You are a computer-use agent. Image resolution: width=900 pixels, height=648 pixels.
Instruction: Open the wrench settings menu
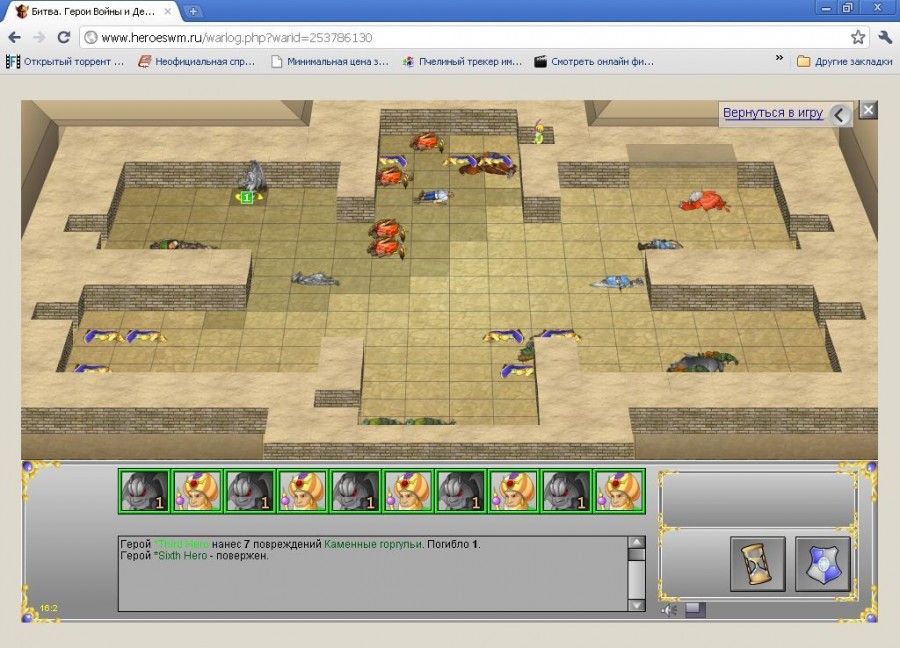click(x=886, y=38)
